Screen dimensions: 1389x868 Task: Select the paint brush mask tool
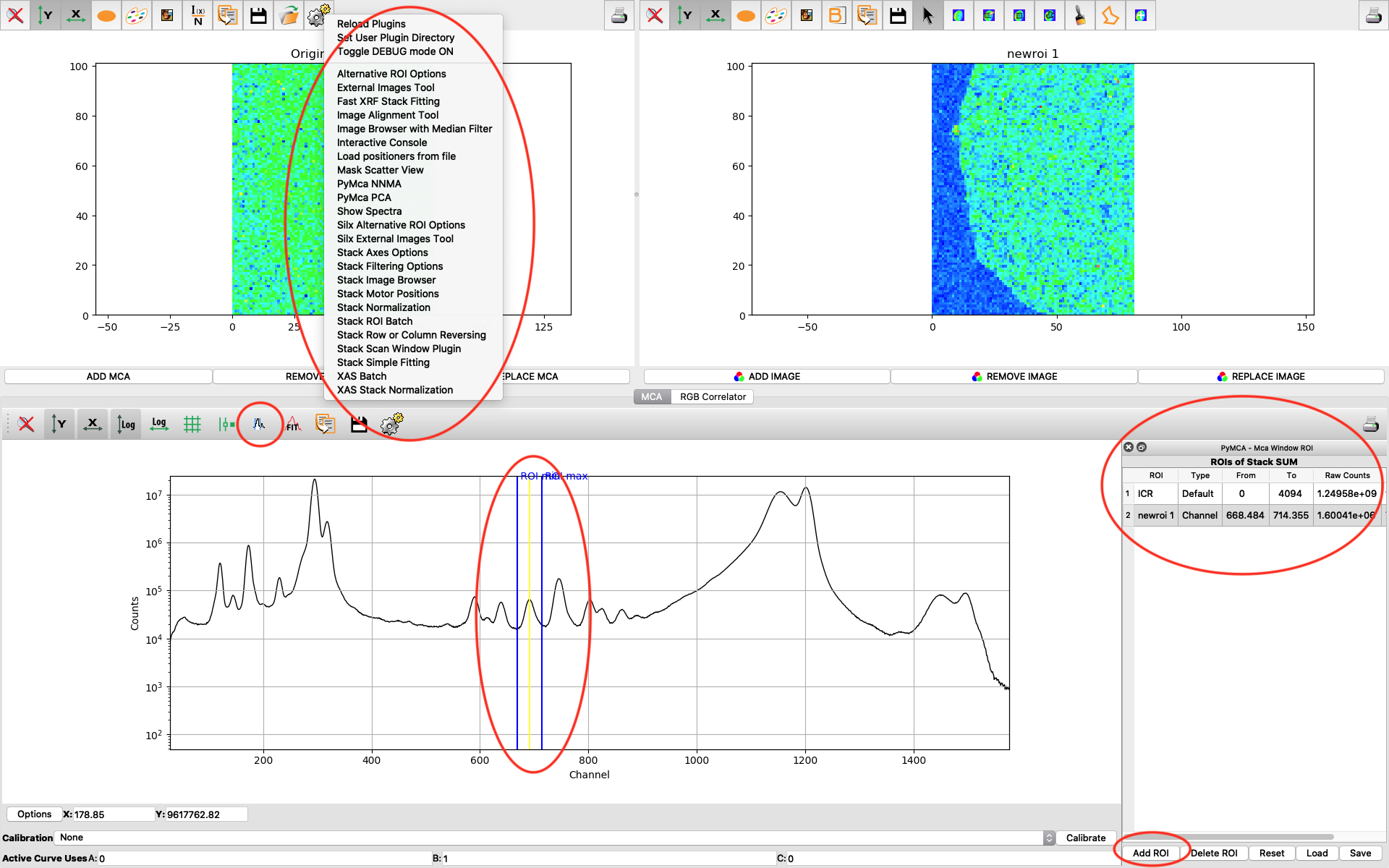click(x=1080, y=15)
